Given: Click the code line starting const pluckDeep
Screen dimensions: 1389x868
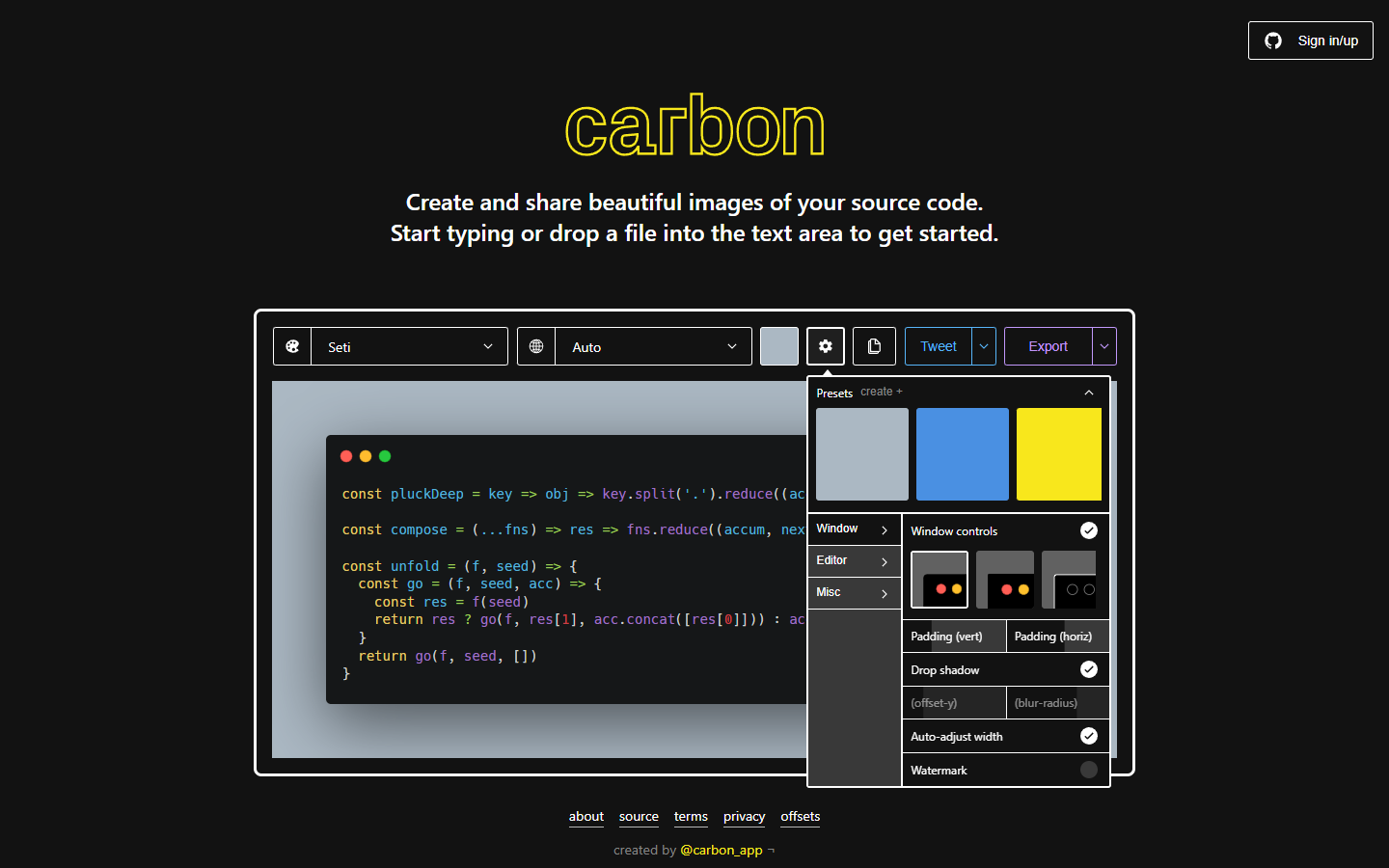Looking at the screenshot, I should 573,494.
